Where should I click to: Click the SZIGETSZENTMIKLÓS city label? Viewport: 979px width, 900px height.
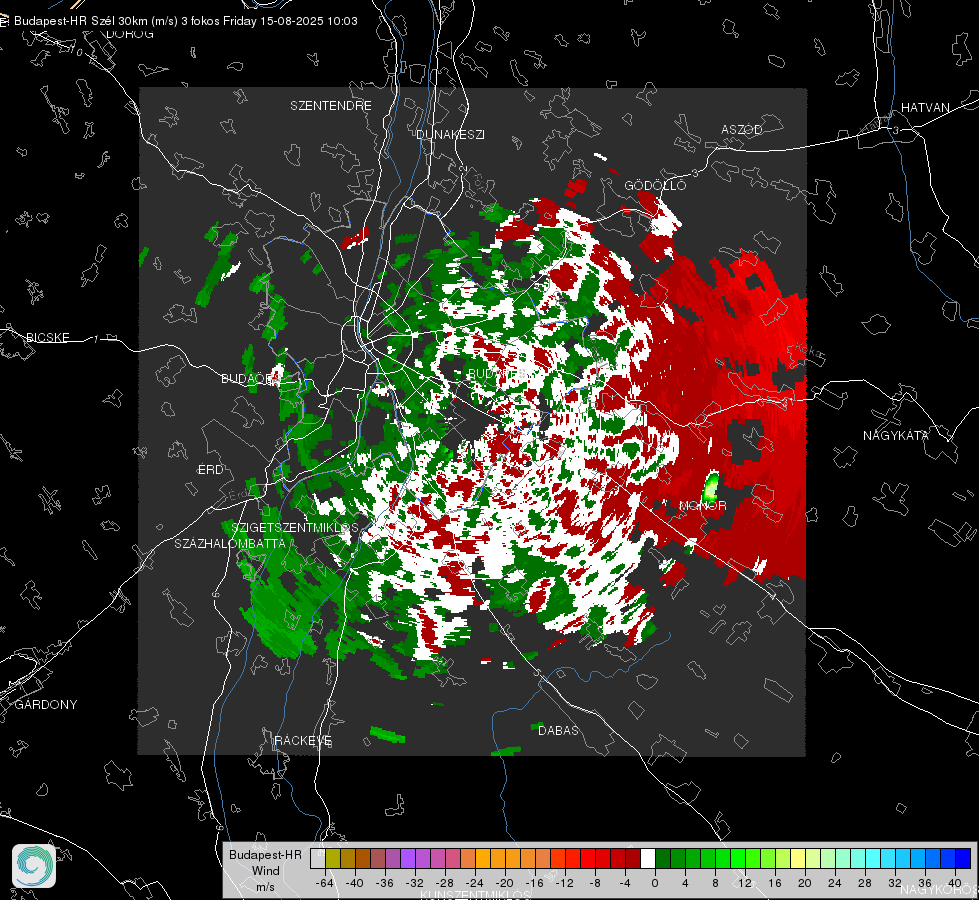point(295,527)
